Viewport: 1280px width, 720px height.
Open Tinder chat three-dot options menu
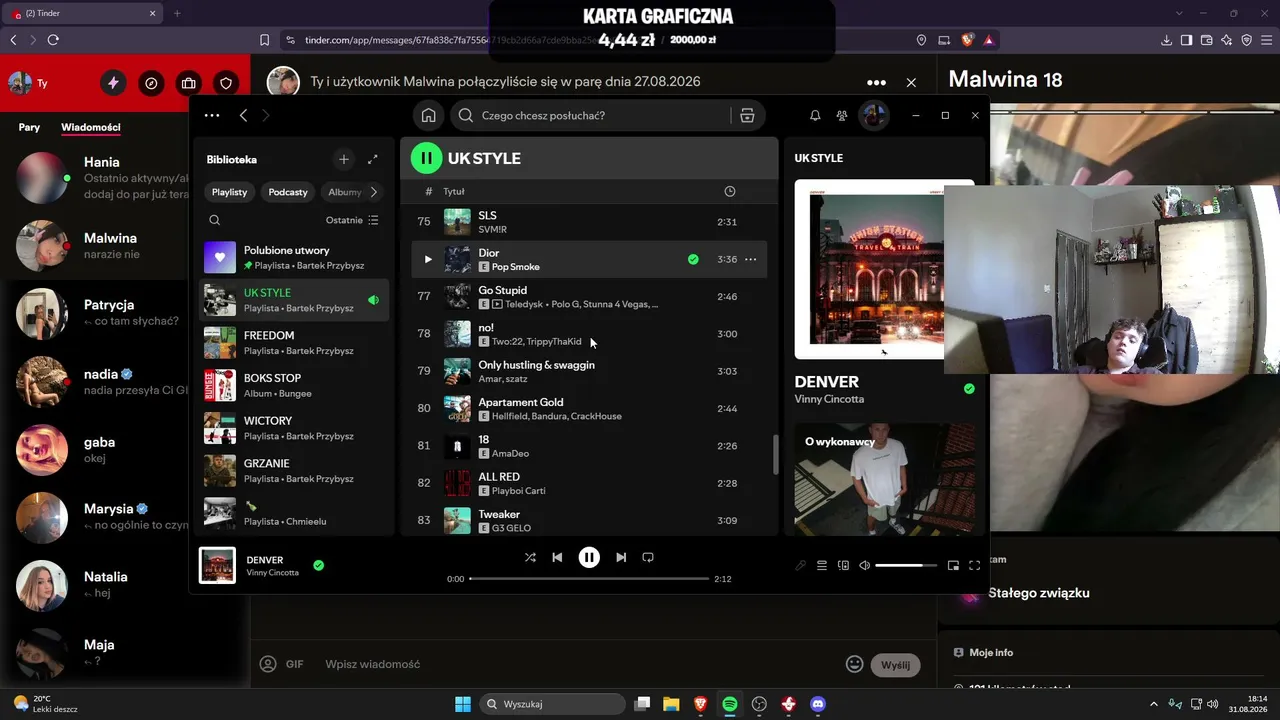876,82
